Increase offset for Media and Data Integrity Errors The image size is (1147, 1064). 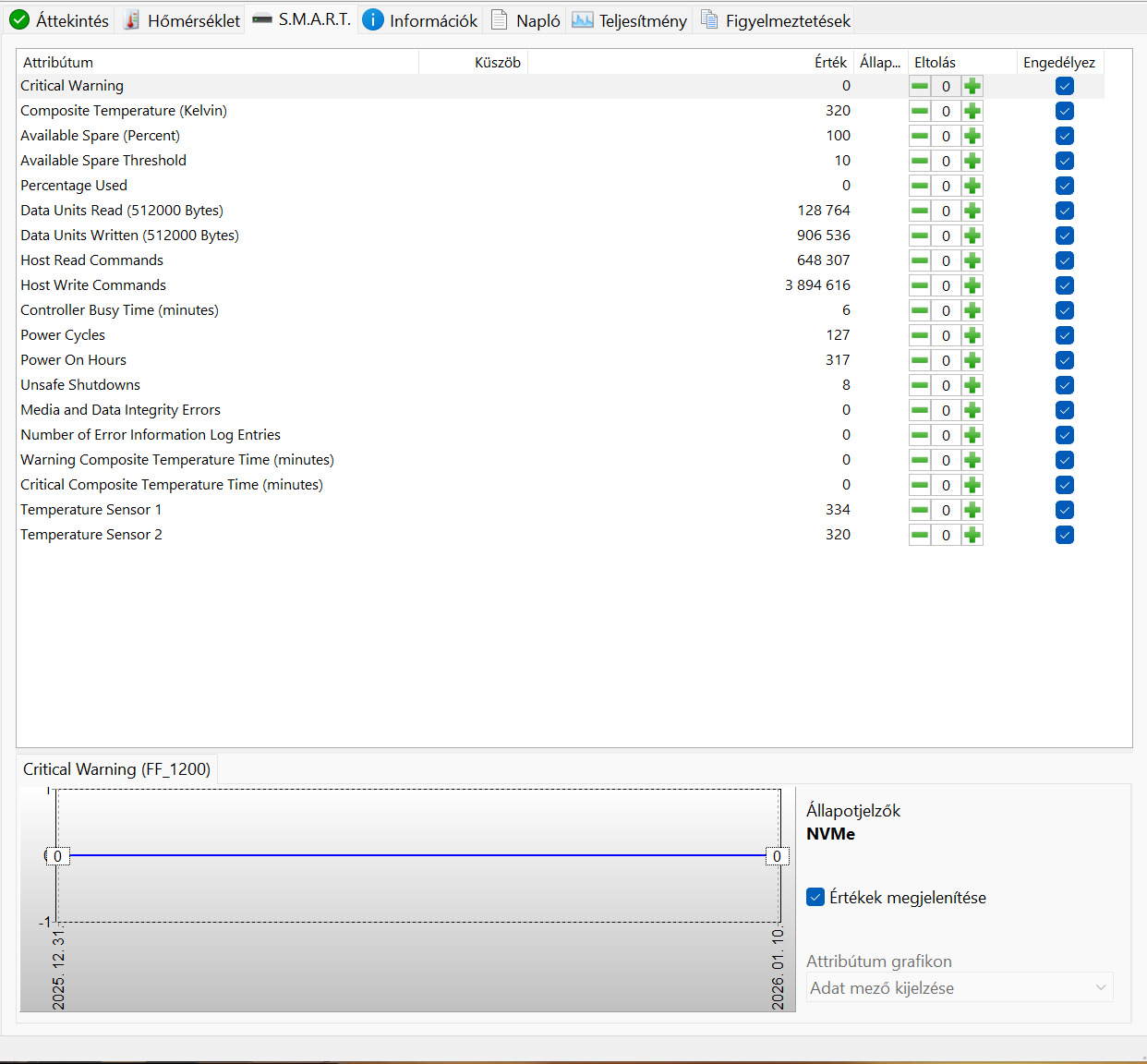(x=972, y=410)
